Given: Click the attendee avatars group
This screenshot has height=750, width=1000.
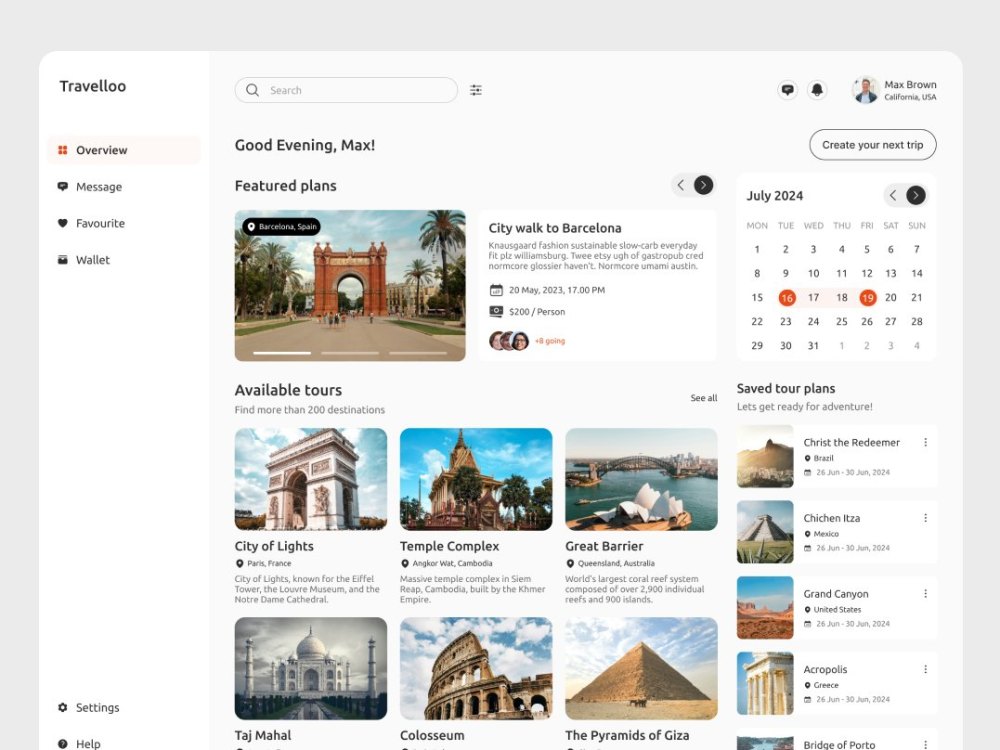Looking at the screenshot, I should click(x=509, y=341).
